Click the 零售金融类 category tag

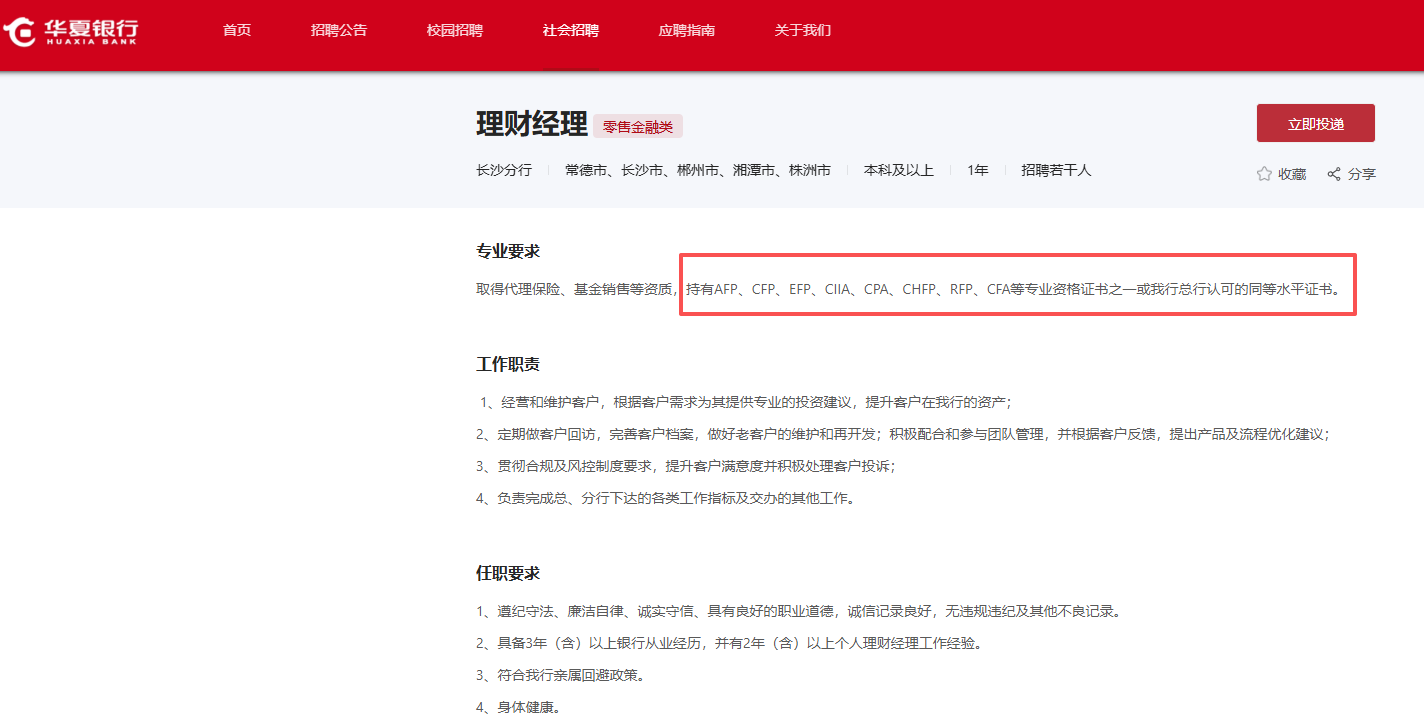click(638, 127)
